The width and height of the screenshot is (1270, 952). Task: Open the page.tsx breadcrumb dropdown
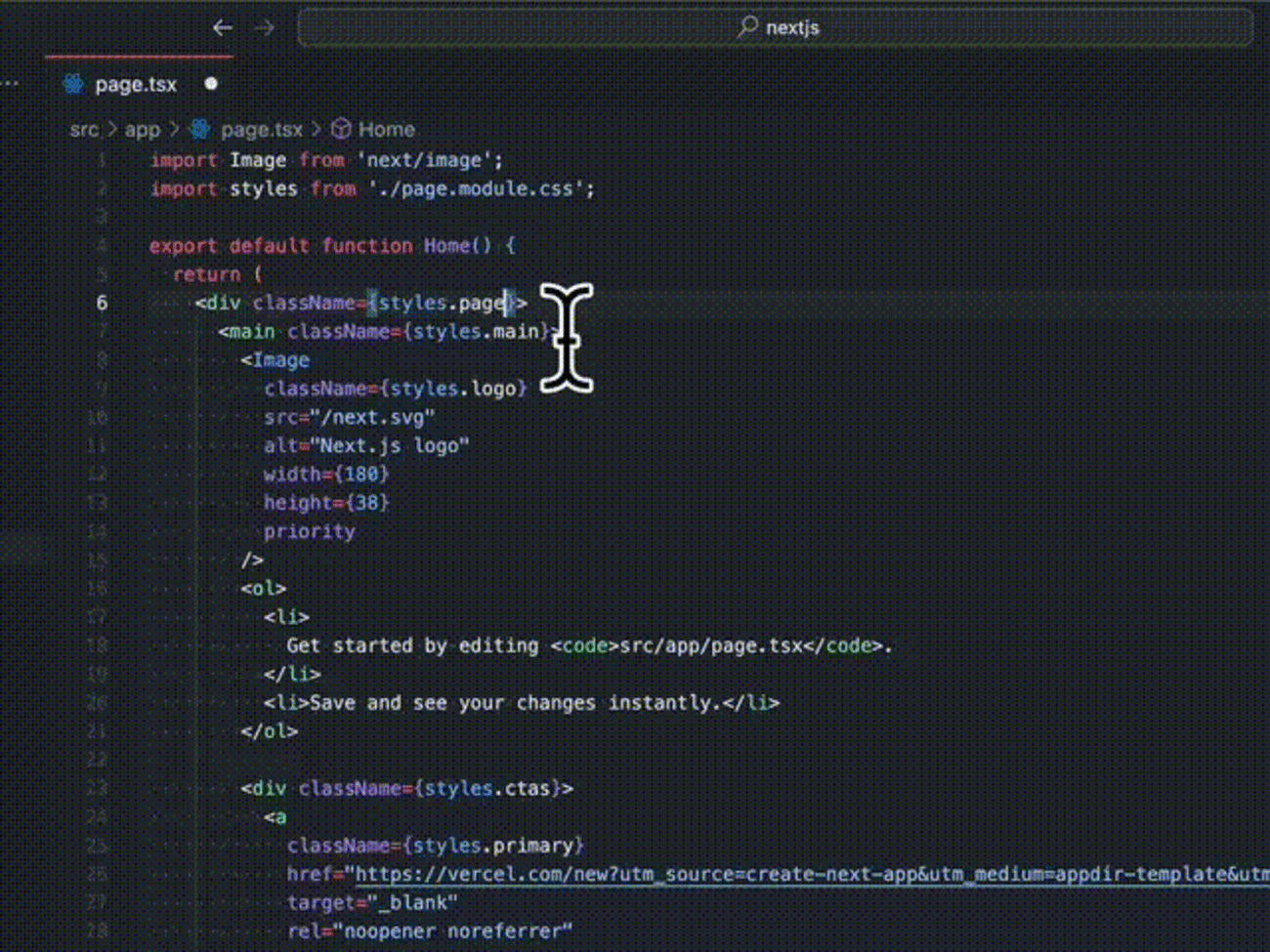(261, 128)
